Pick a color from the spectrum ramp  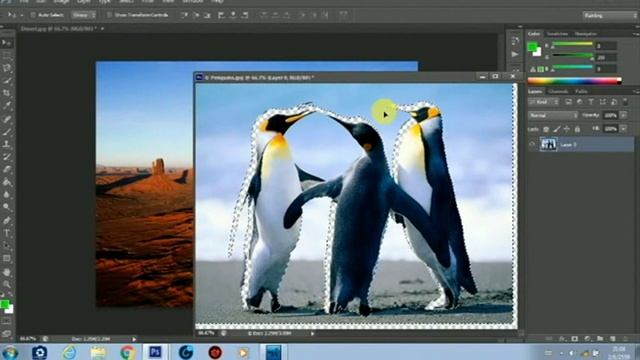[574, 80]
